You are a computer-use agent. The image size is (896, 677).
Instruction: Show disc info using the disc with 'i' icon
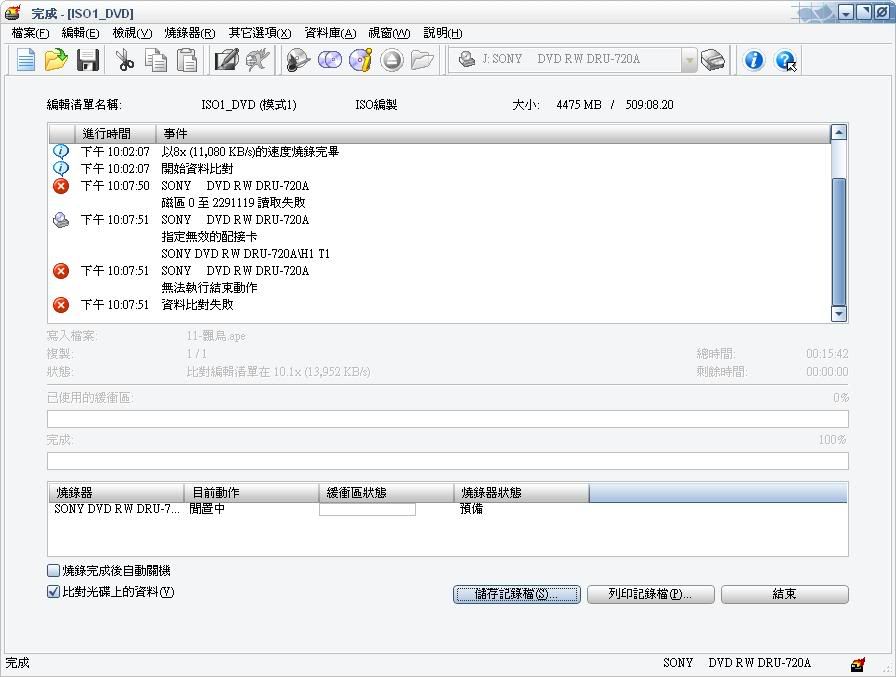pyautogui.click(x=361, y=59)
